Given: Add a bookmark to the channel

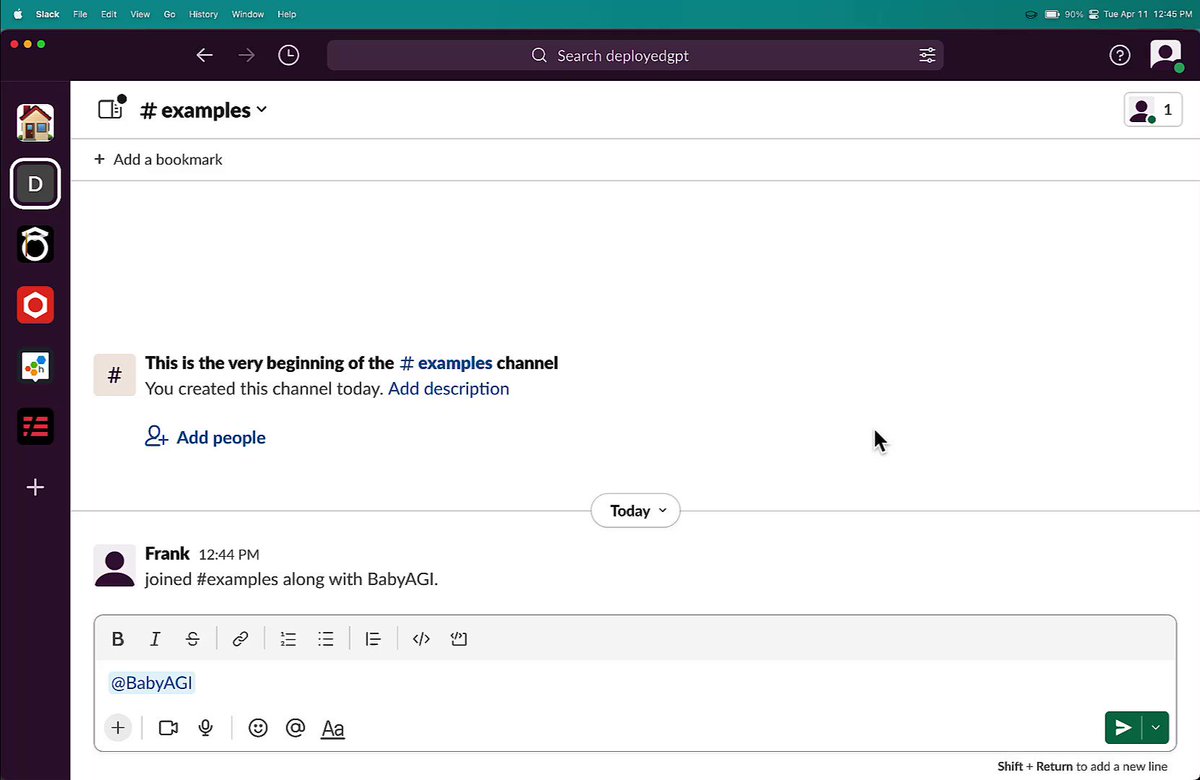Looking at the screenshot, I should pos(158,159).
